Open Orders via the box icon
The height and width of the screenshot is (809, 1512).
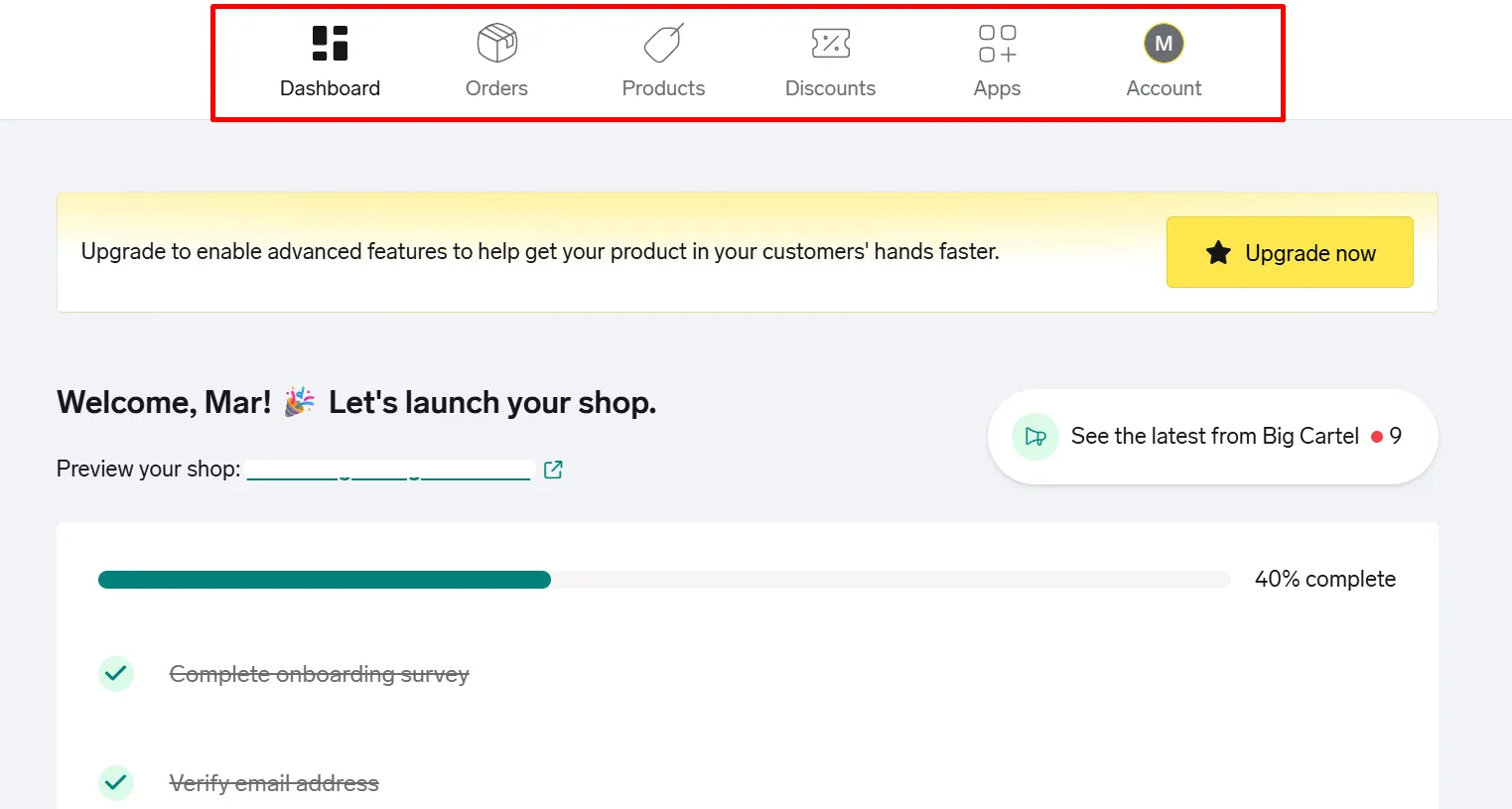tap(496, 44)
